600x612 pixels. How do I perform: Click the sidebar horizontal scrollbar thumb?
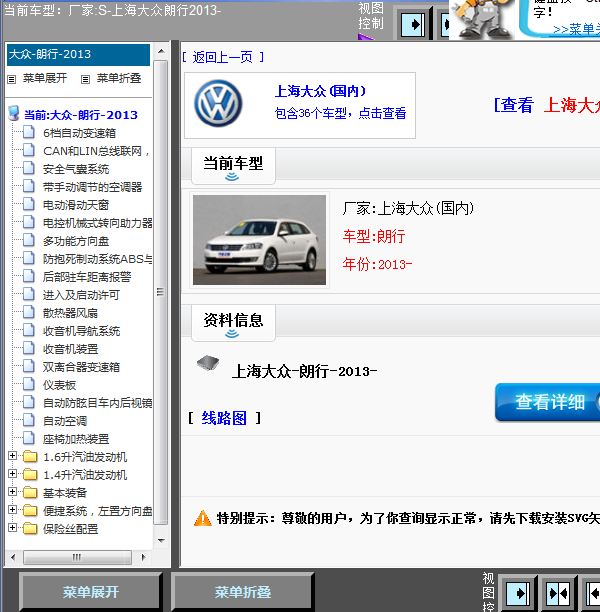pos(77,557)
